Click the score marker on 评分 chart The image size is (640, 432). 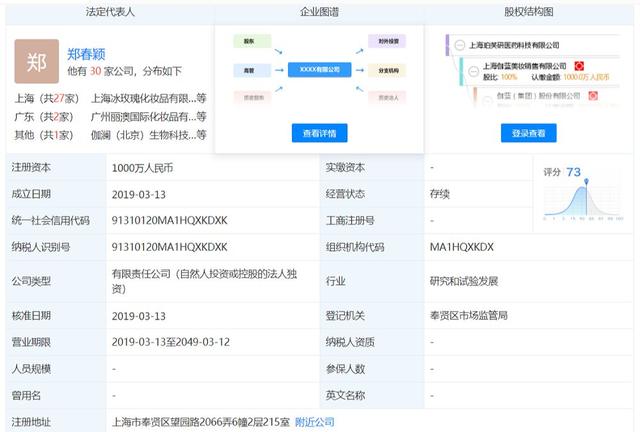pyautogui.click(x=587, y=181)
